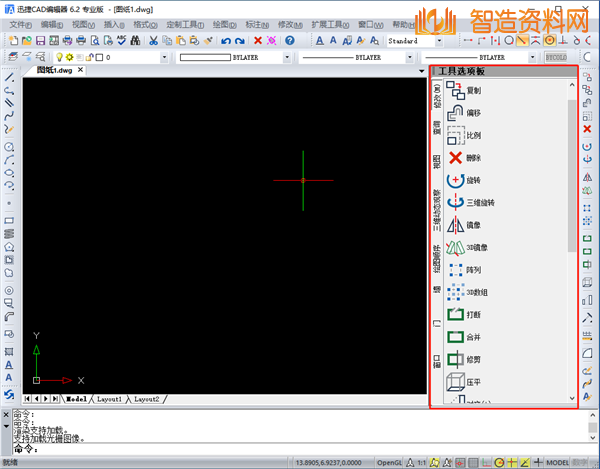Open the Standard text style dropdown

point(440,41)
